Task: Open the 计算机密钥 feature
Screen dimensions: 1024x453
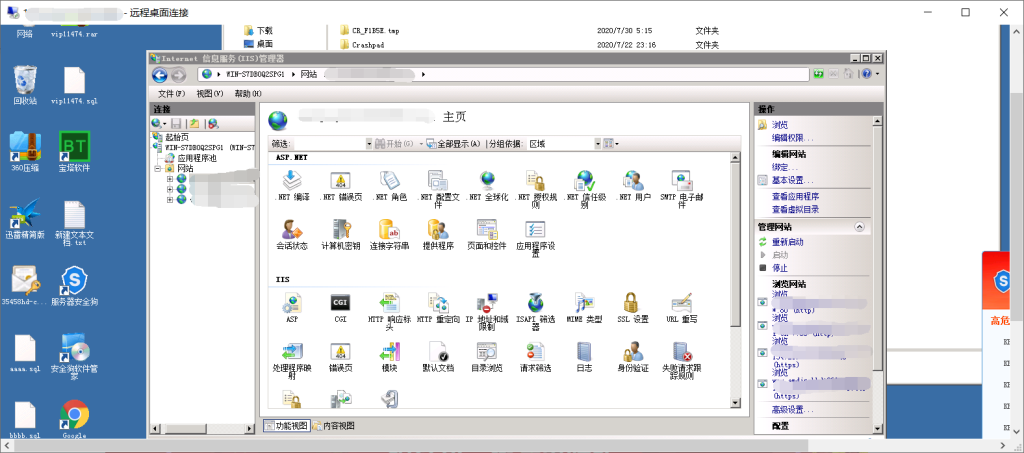Action: coord(340,235)
